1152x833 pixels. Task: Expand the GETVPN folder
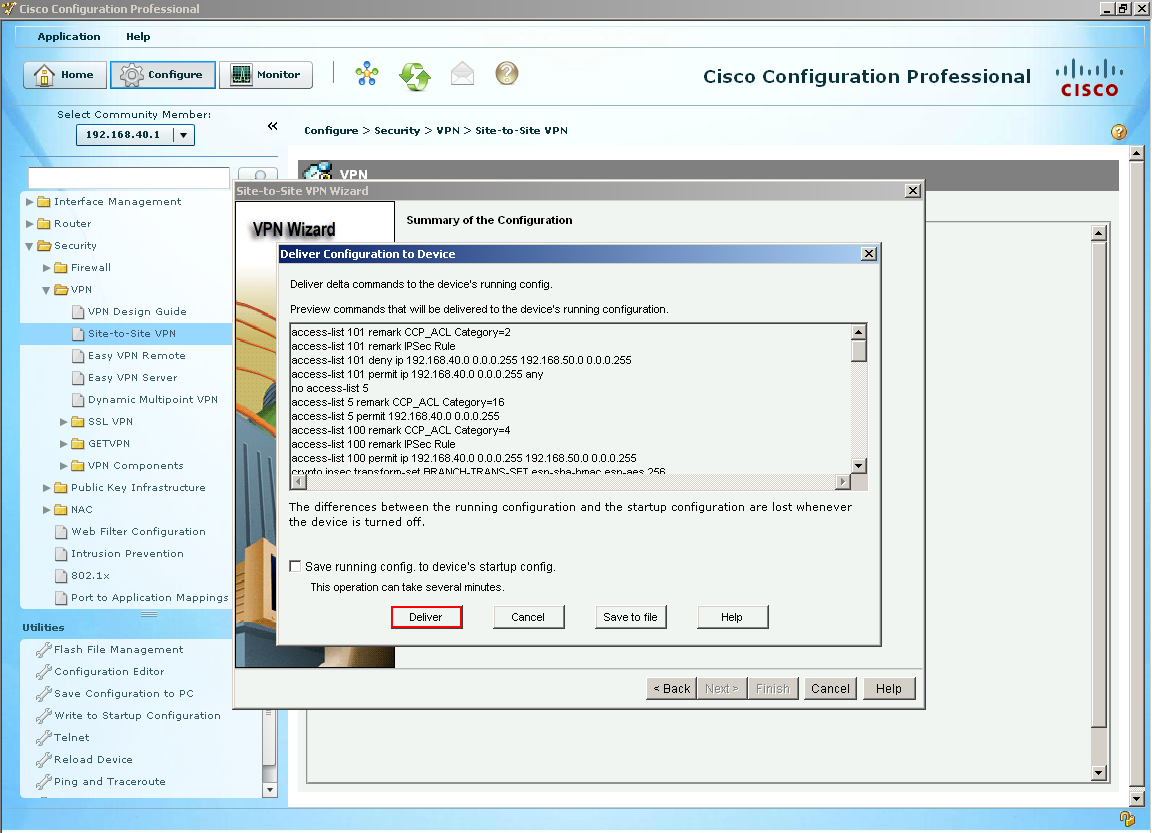coord(63,444)
